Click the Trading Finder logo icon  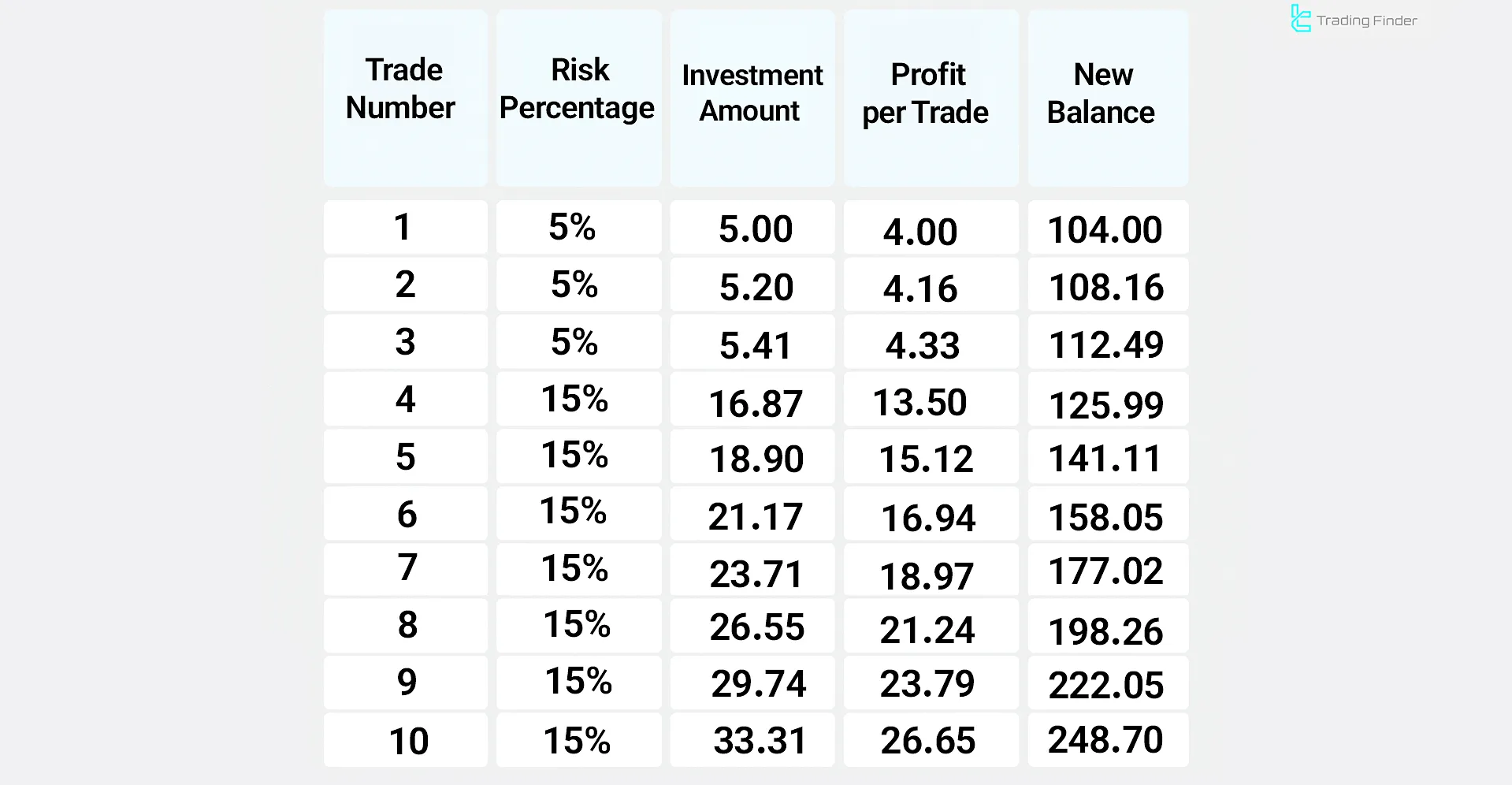[x=1300, y=19]
